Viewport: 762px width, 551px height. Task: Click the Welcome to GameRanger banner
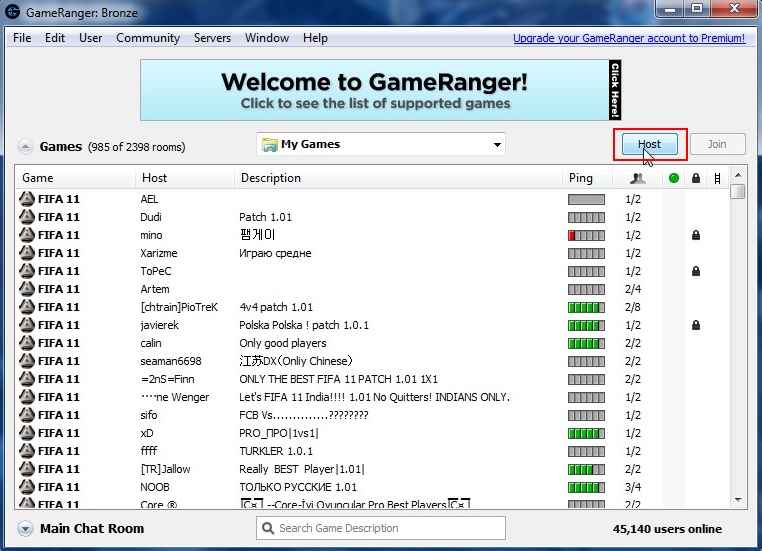click(x=381, y=90)
